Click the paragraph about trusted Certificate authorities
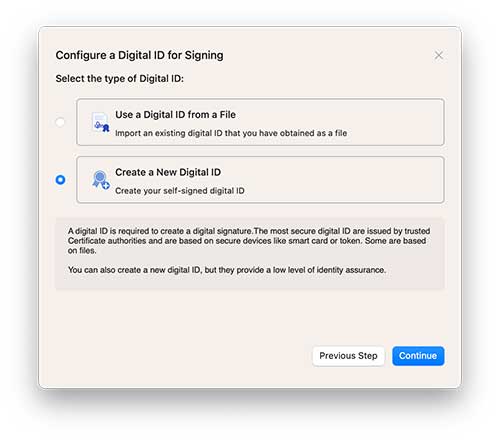The width and height of the screenshot is (500, 440). pos(249,241)
